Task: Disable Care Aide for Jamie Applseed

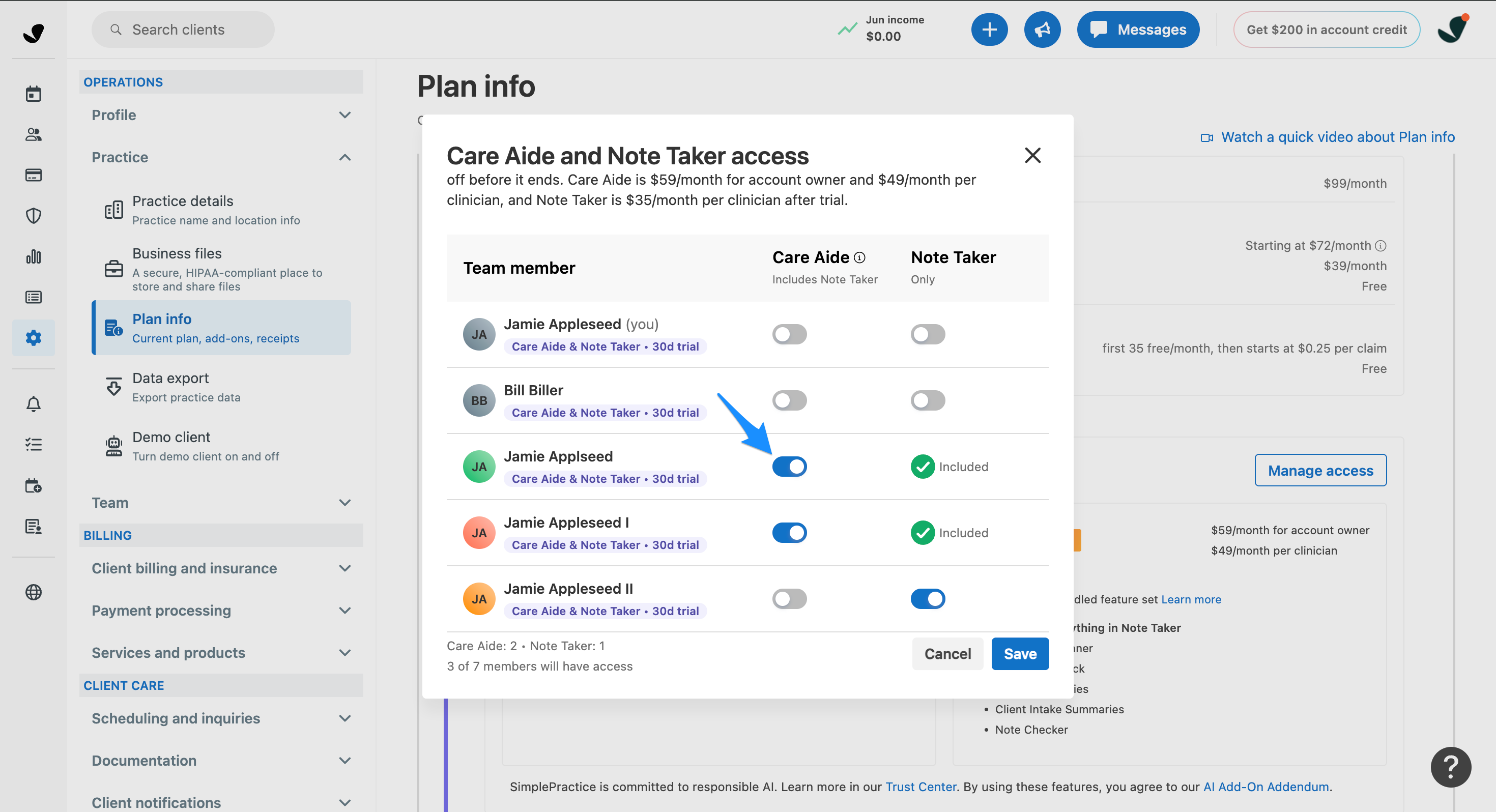Action: [x=789, y=467]
